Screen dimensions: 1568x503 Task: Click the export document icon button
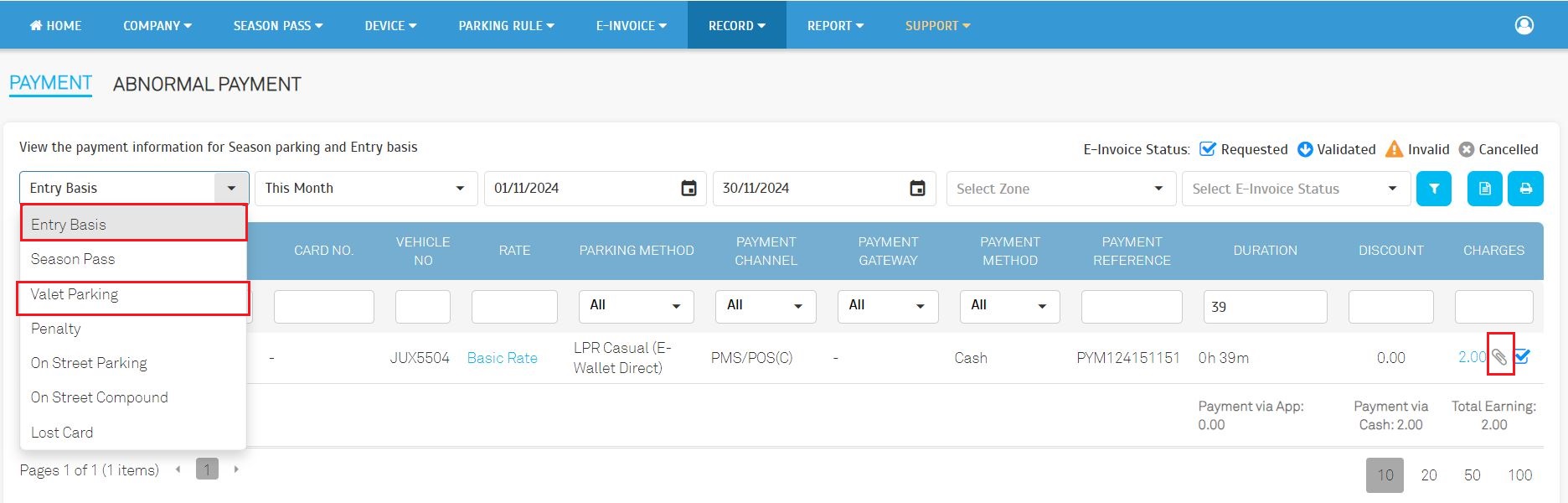[x=1484, y=189]
